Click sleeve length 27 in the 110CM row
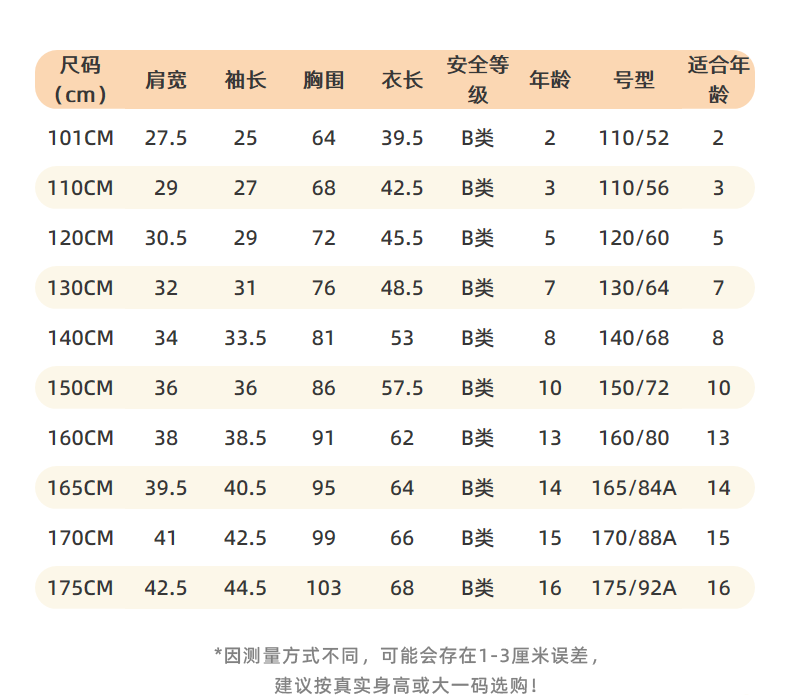 pyautogui.click(x=245, y=188)
